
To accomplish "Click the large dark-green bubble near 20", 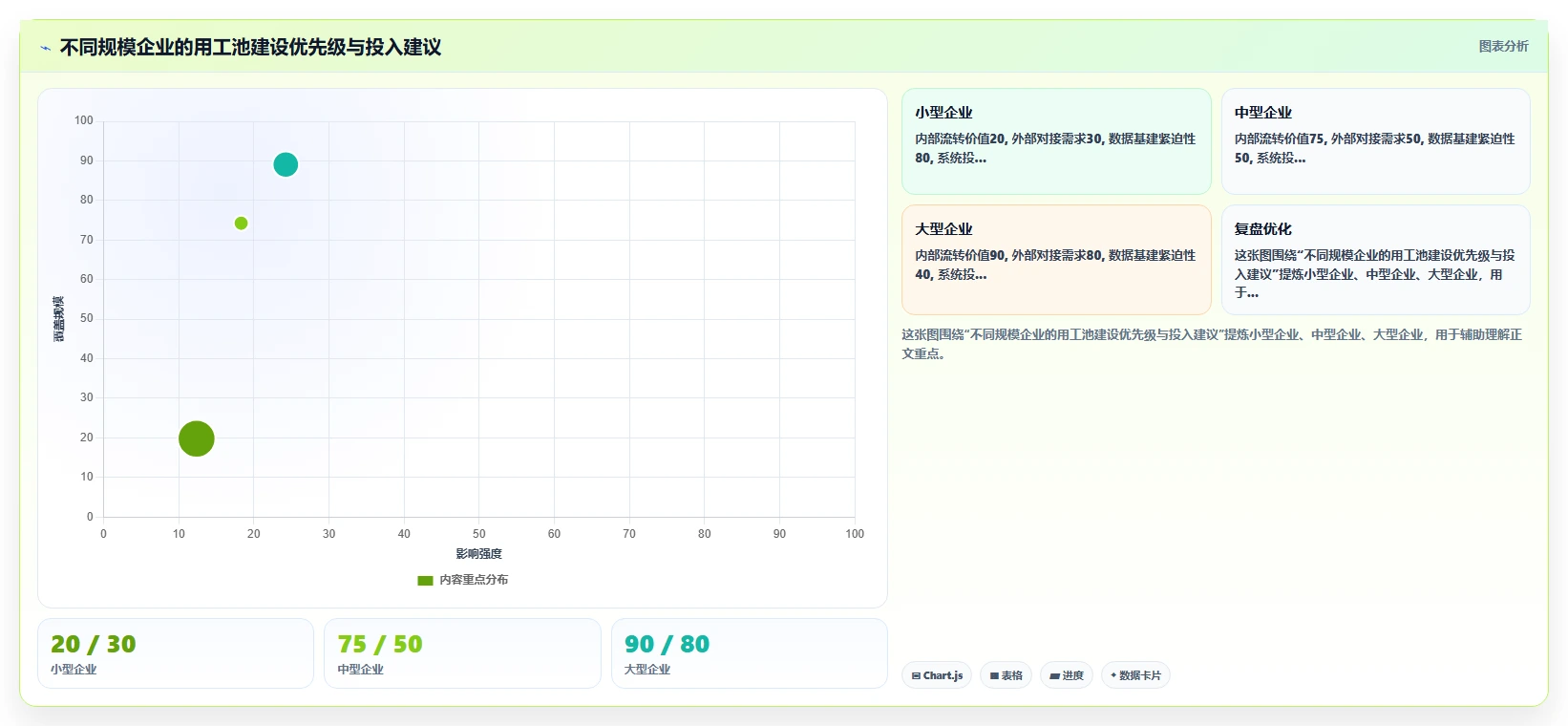I will click(197, 438).
